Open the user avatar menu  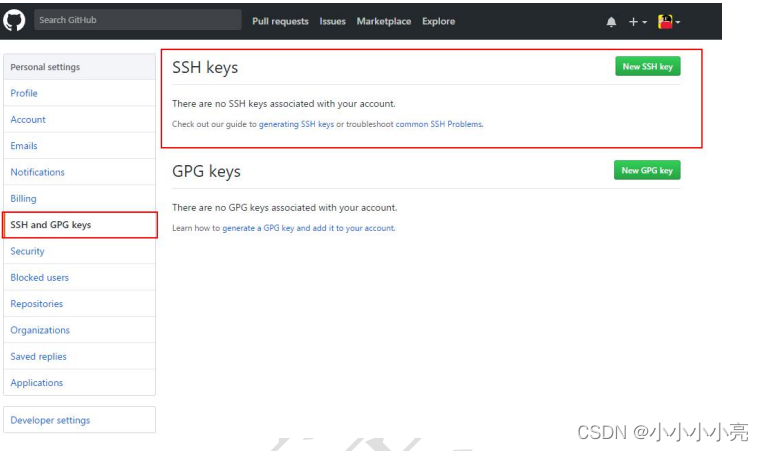(x=669, y=22)
